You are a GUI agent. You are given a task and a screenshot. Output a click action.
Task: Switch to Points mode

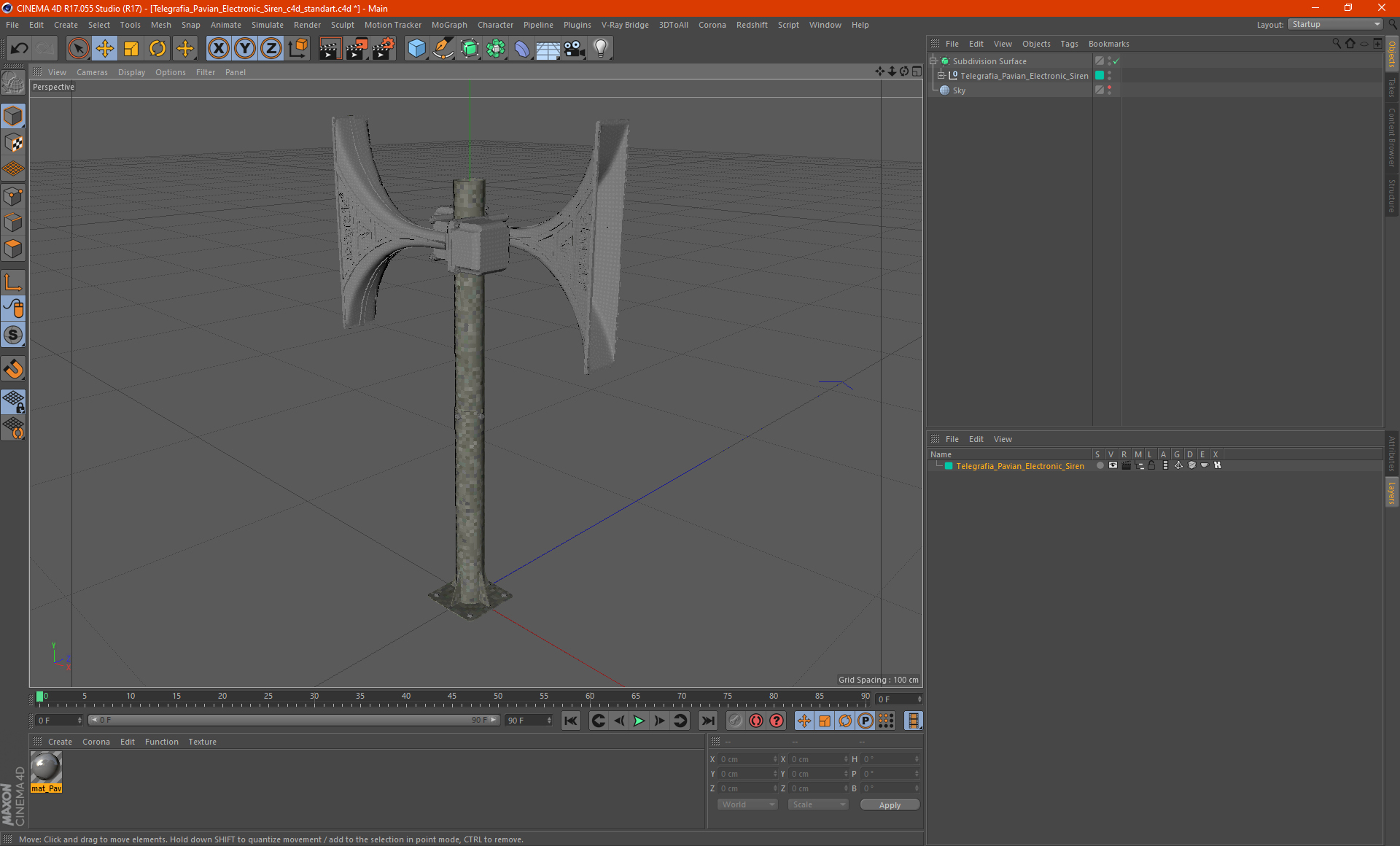[13, 196]
